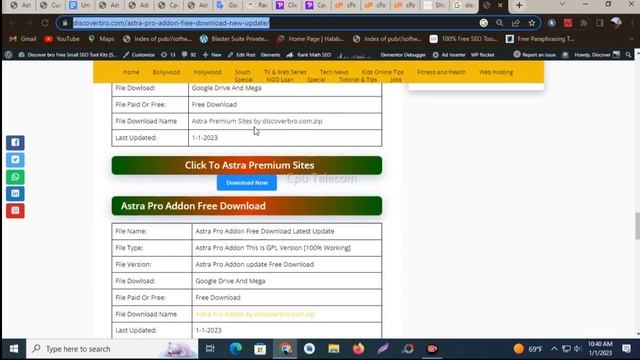
Task: Click the red extension icon in Chrome toolbar
Action: click(x=568, y=23)
